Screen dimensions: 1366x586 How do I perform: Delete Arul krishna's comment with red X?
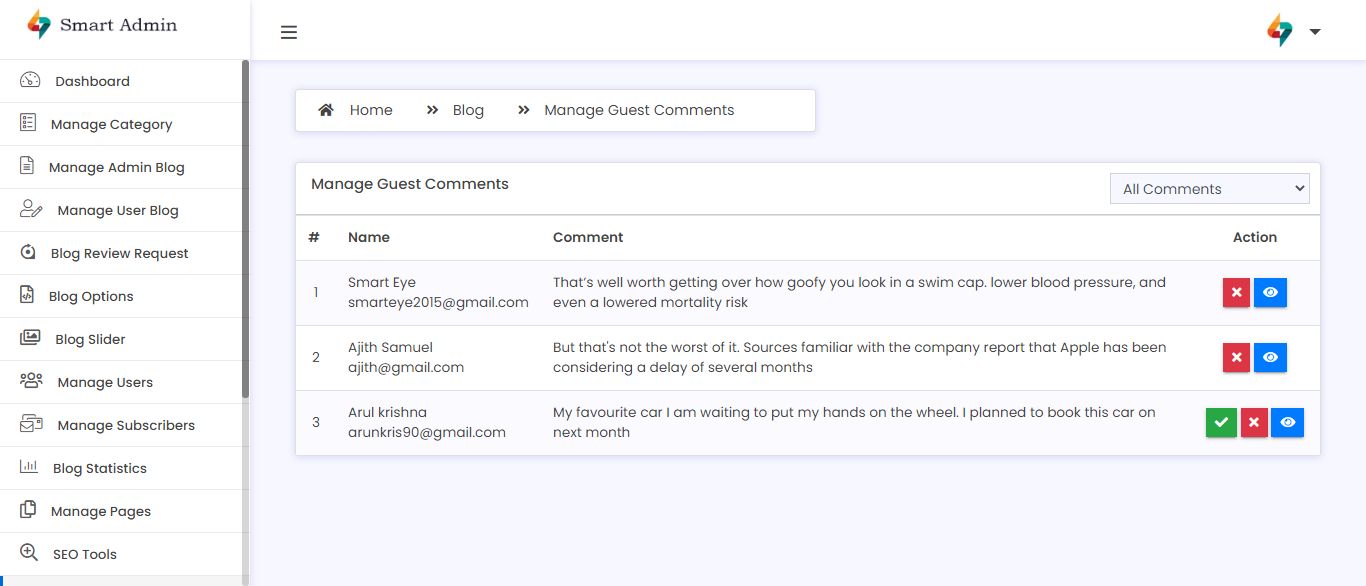click(x=1254, y=423)
